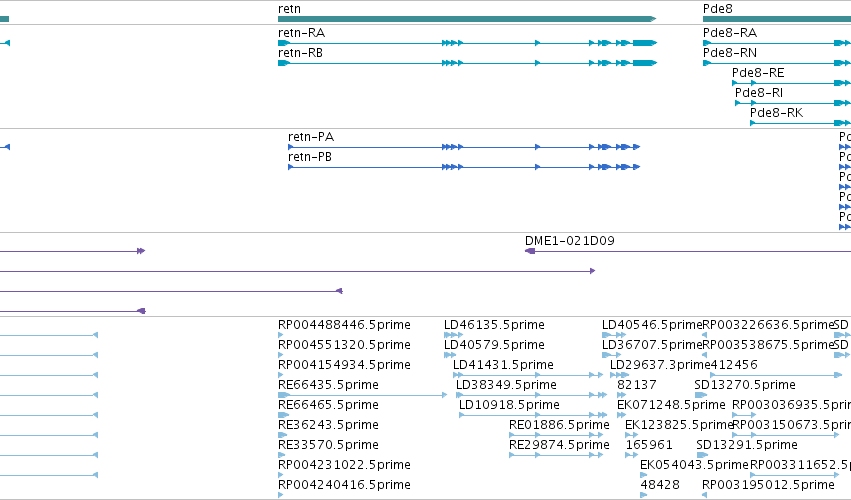Click the EK071248.5prime EST label
The height and width of the screenshot is (500, 851).
tap(671, 405)
